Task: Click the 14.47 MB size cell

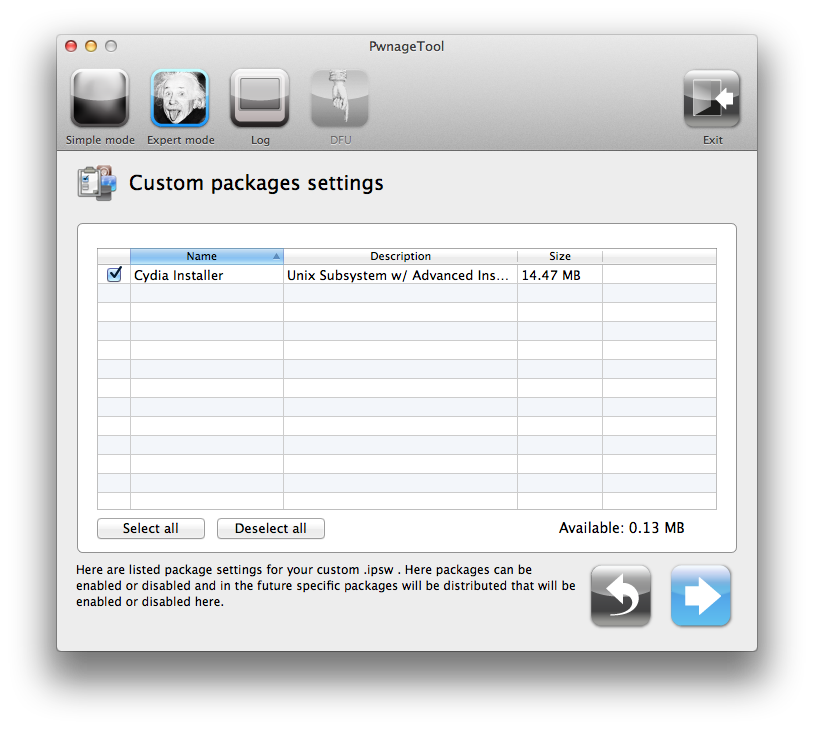Action: [560, 275]
